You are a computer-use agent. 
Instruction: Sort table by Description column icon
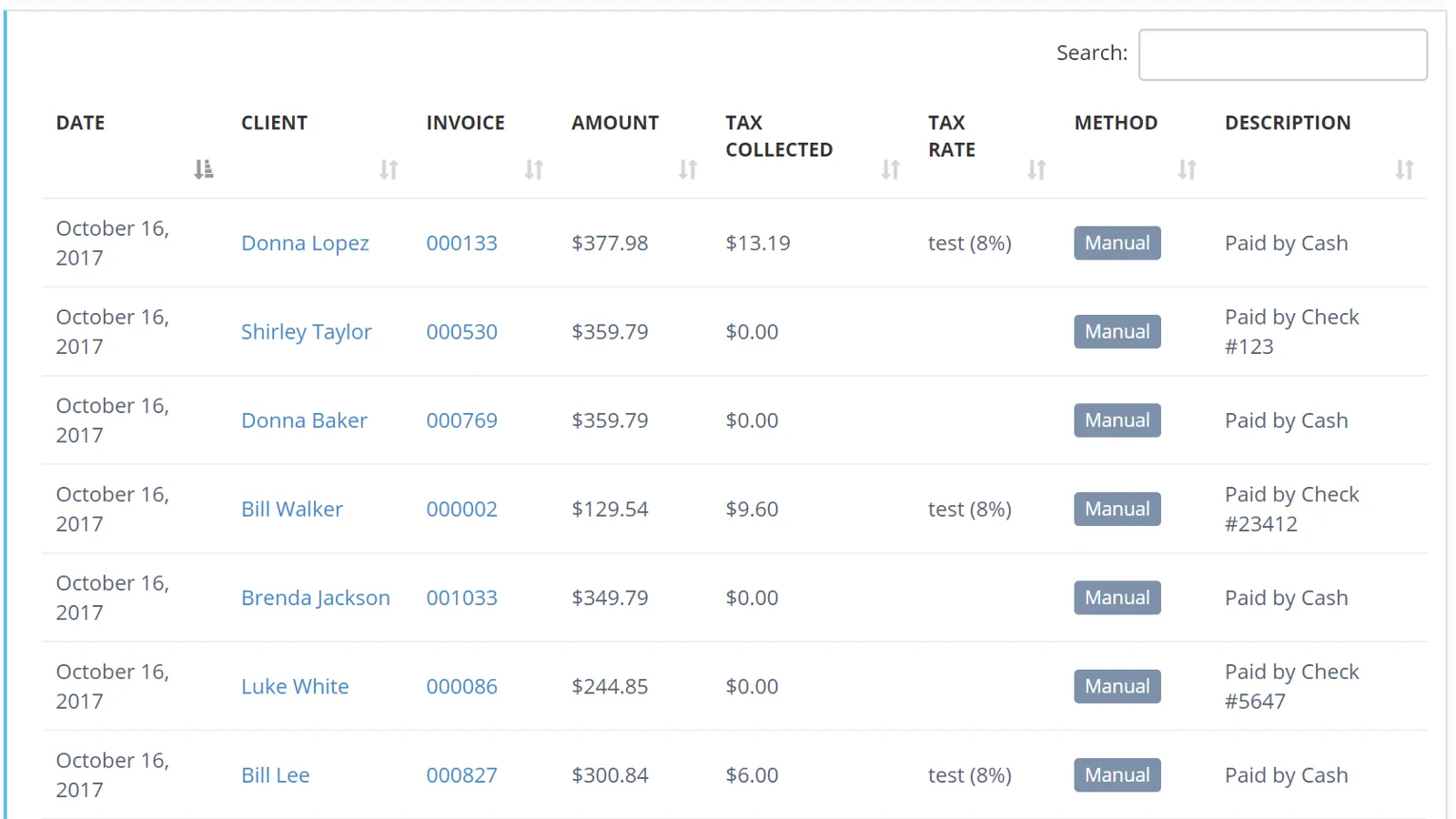click(1404, 169)
